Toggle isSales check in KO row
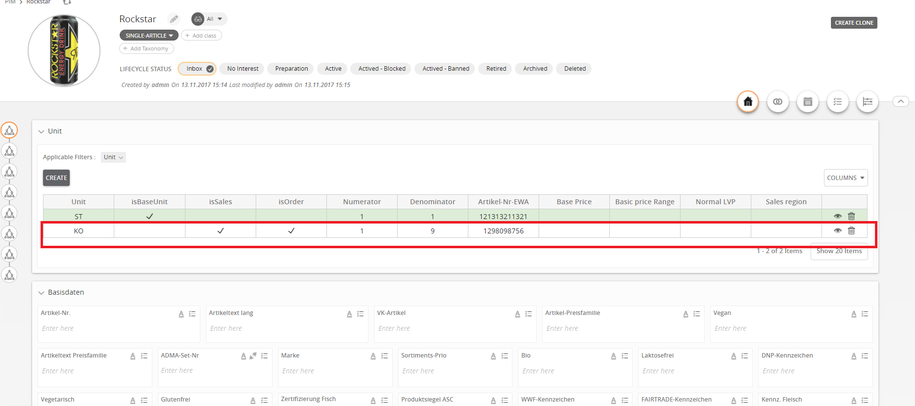Image resolution: width=915 pixels, height=406 pixels. (x=221, y=230)
